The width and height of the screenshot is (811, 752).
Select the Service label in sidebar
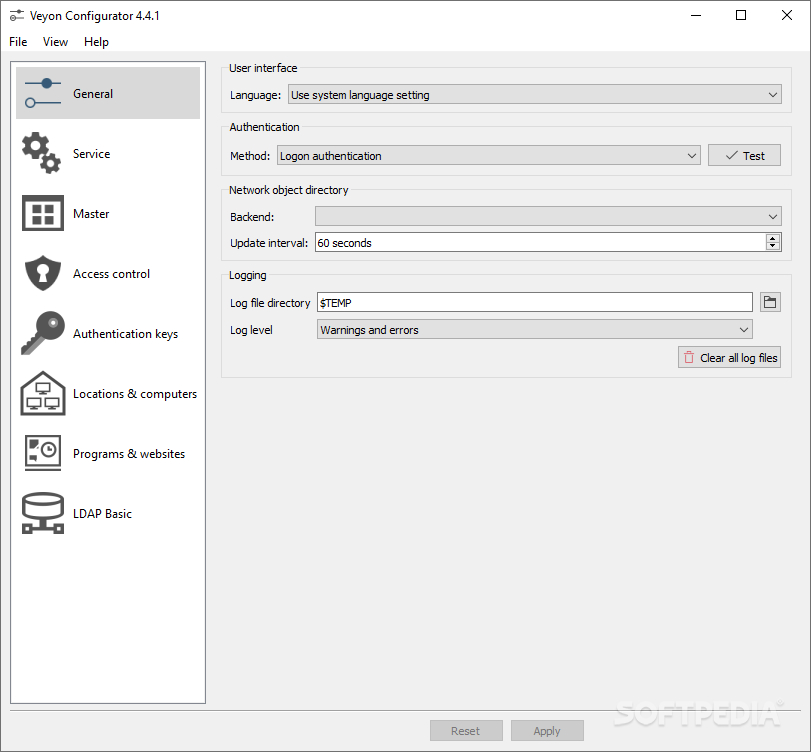pyautogui.click(x=92, y=154)
